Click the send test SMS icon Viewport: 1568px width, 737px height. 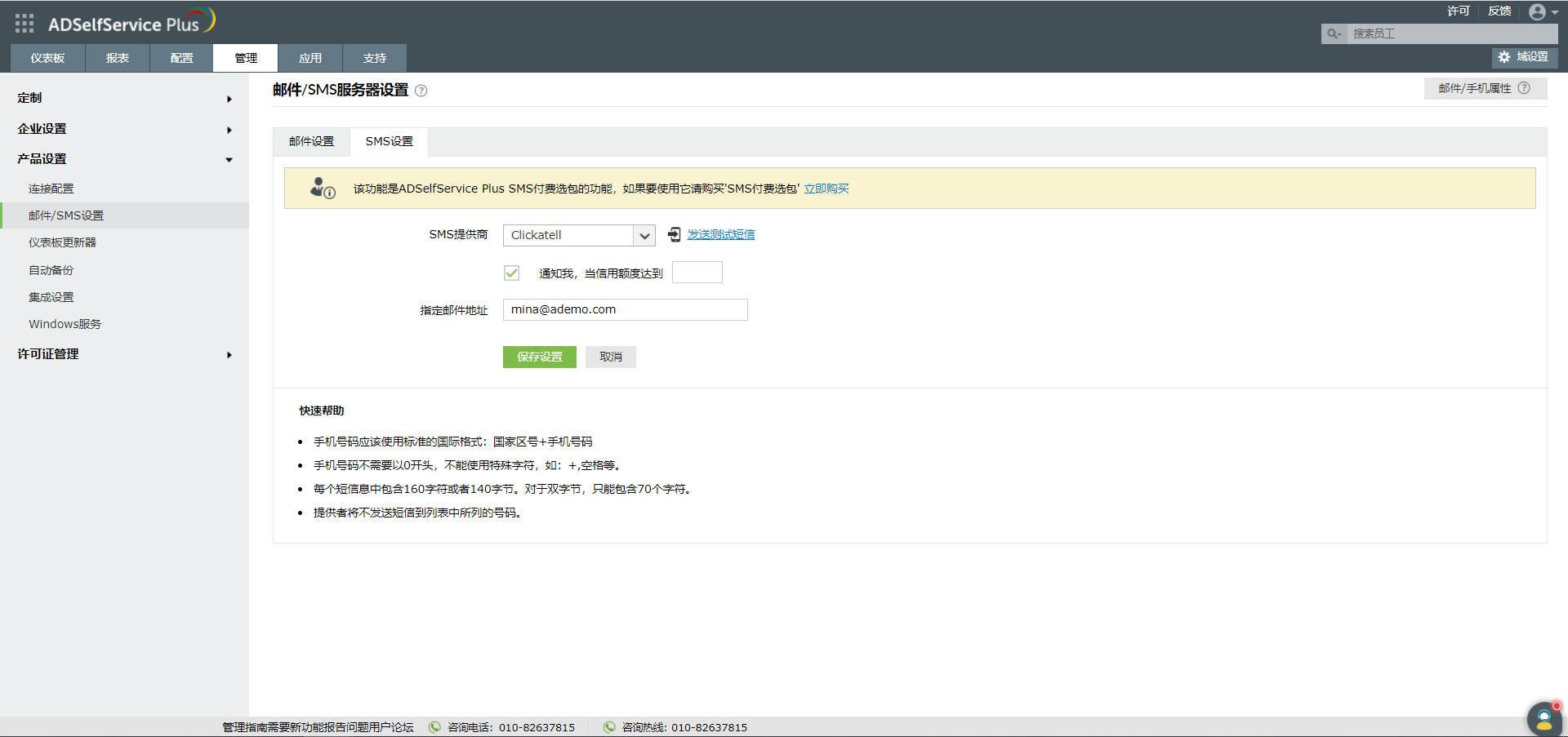[674, 235]
